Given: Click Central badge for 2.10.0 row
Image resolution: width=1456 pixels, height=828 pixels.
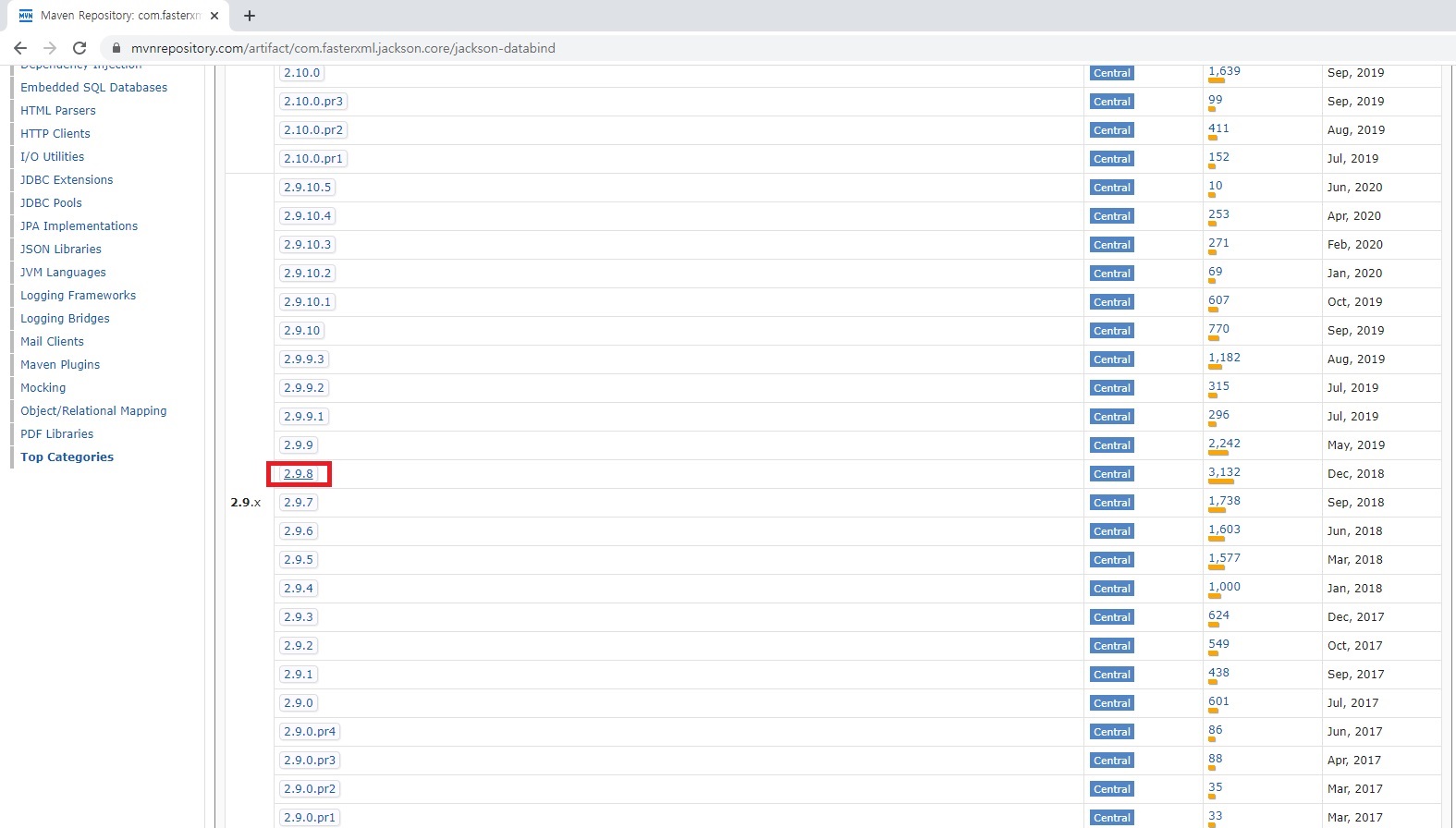Looking at the screenshot, I should pos(1111,73).
